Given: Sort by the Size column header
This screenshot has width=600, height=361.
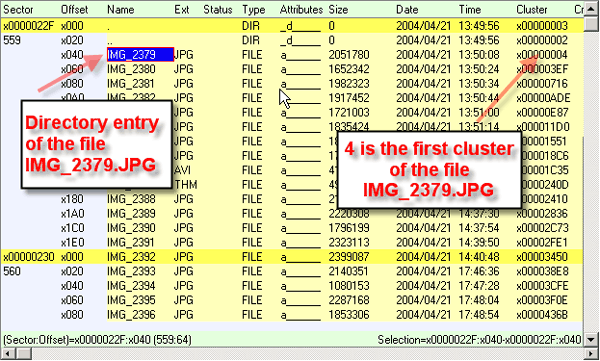Looking at the screenshot, I should click(338, 10).
